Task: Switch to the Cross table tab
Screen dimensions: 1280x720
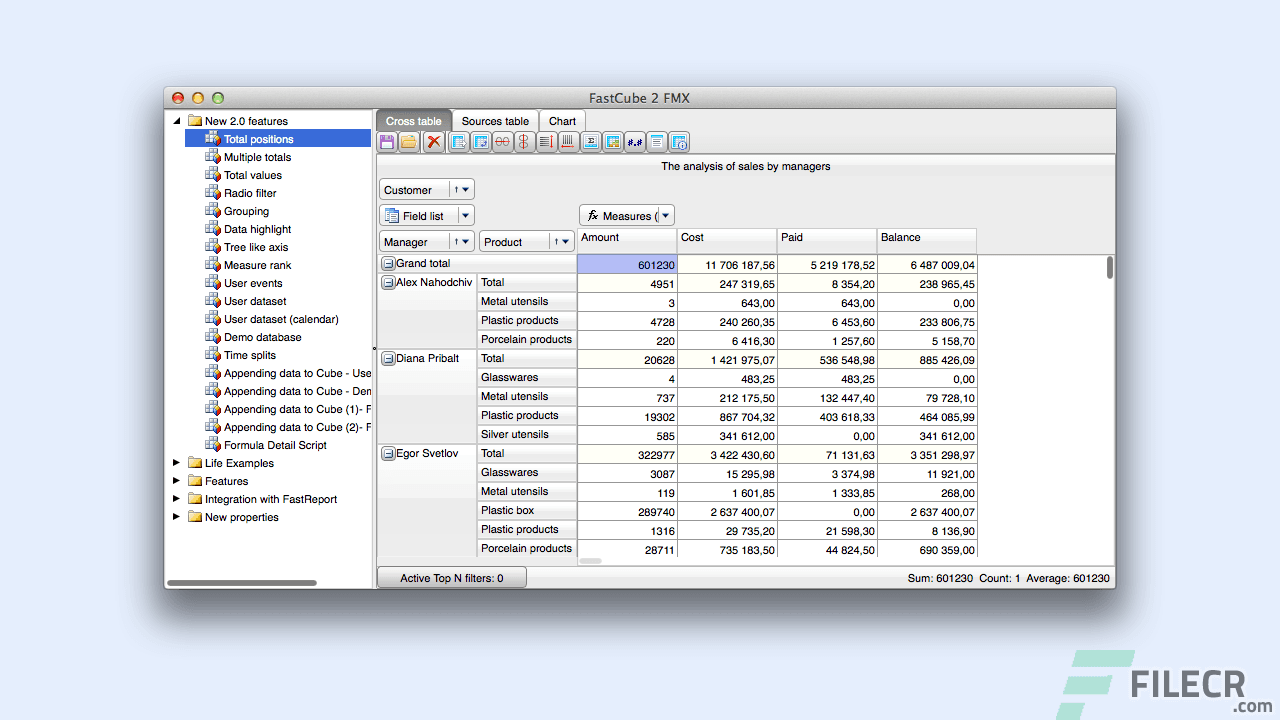Action: pos(414,121)
